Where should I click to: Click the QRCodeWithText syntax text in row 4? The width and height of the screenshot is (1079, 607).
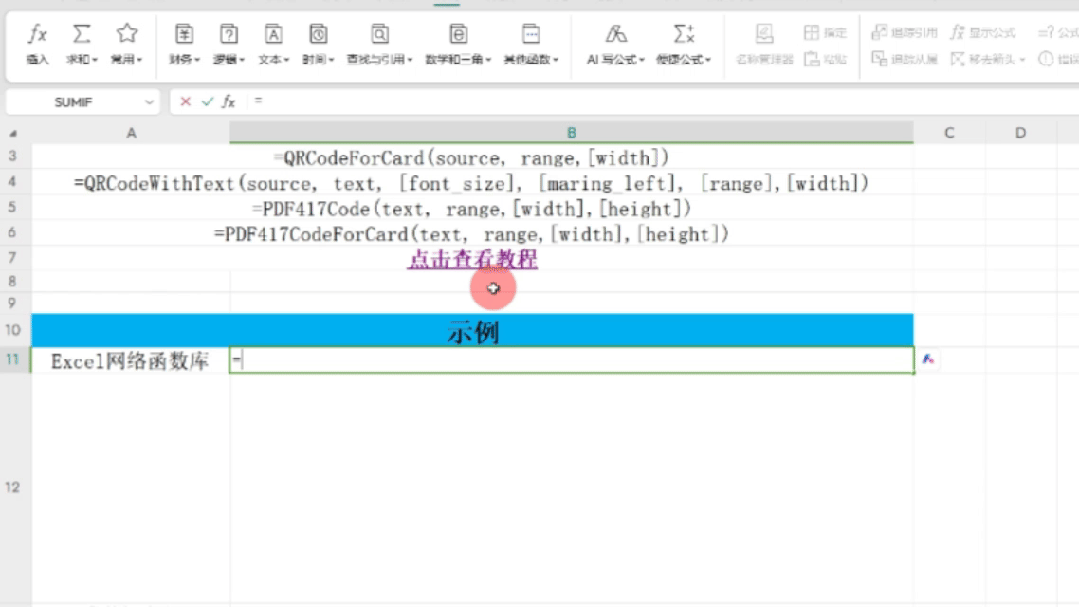pos(471,184)
